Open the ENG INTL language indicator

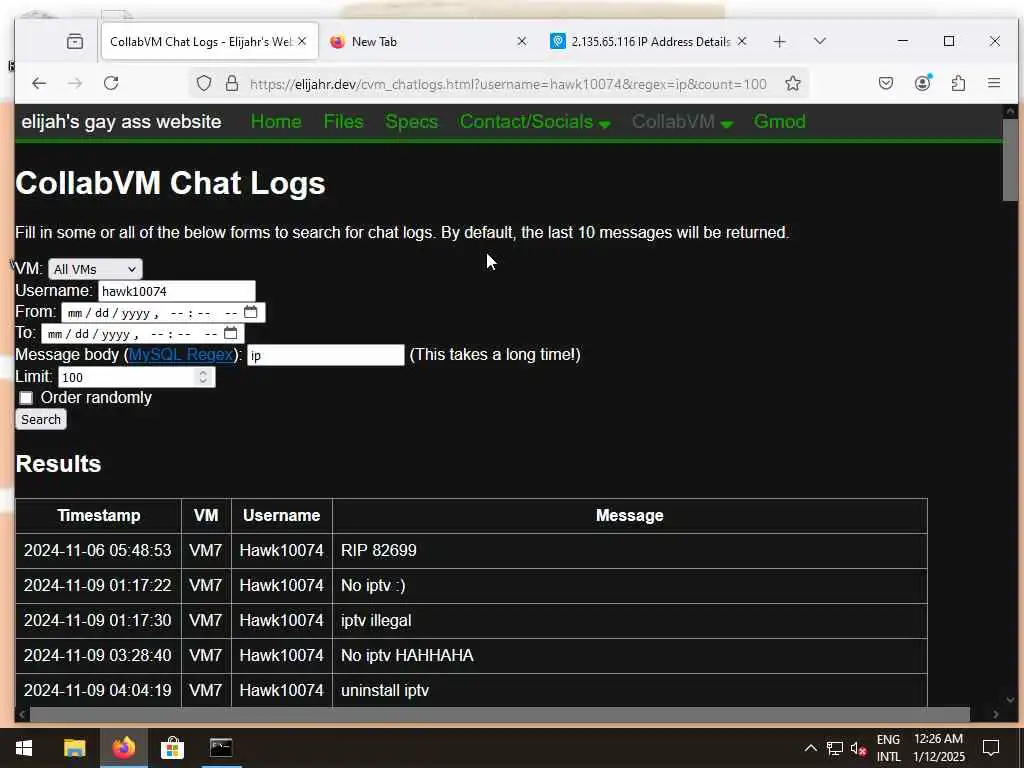[888, 748]
